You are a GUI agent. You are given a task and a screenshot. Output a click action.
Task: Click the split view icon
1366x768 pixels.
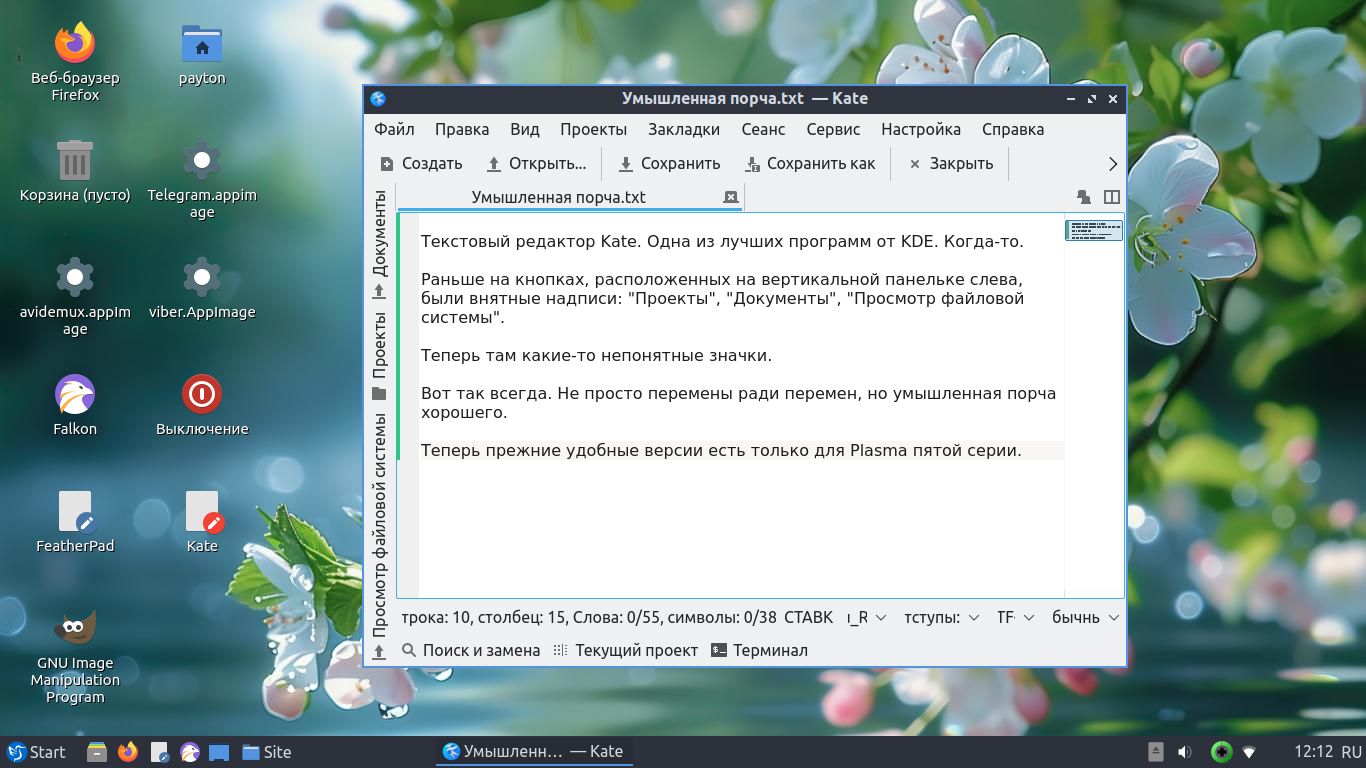[x=1111, y=197]
